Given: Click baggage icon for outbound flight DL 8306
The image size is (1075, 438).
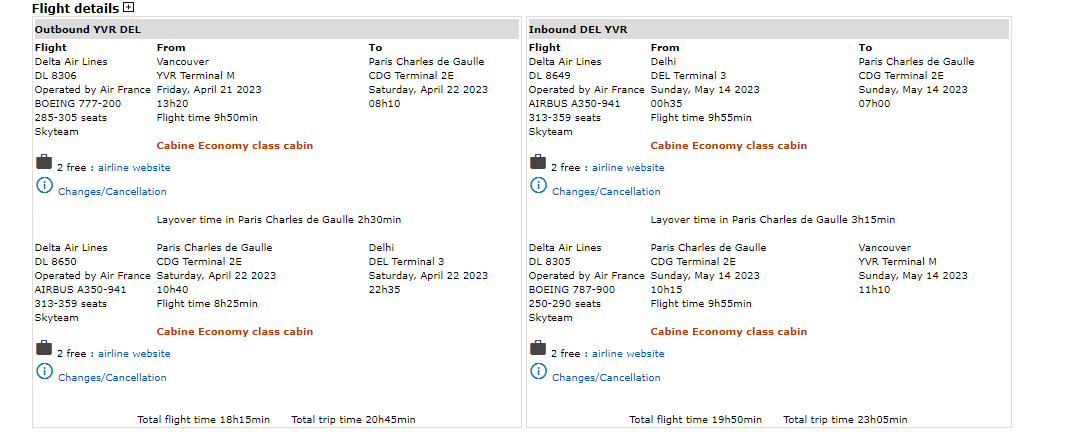Looking at the screenshot, I should [44, 162].
